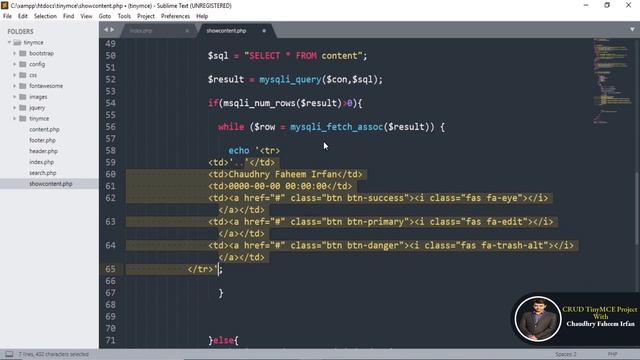This screenshot has width=640, height=360.
Task: Click the 'Chaudhry Faheem Irfan' table cell text
Action: coord(282,174)
